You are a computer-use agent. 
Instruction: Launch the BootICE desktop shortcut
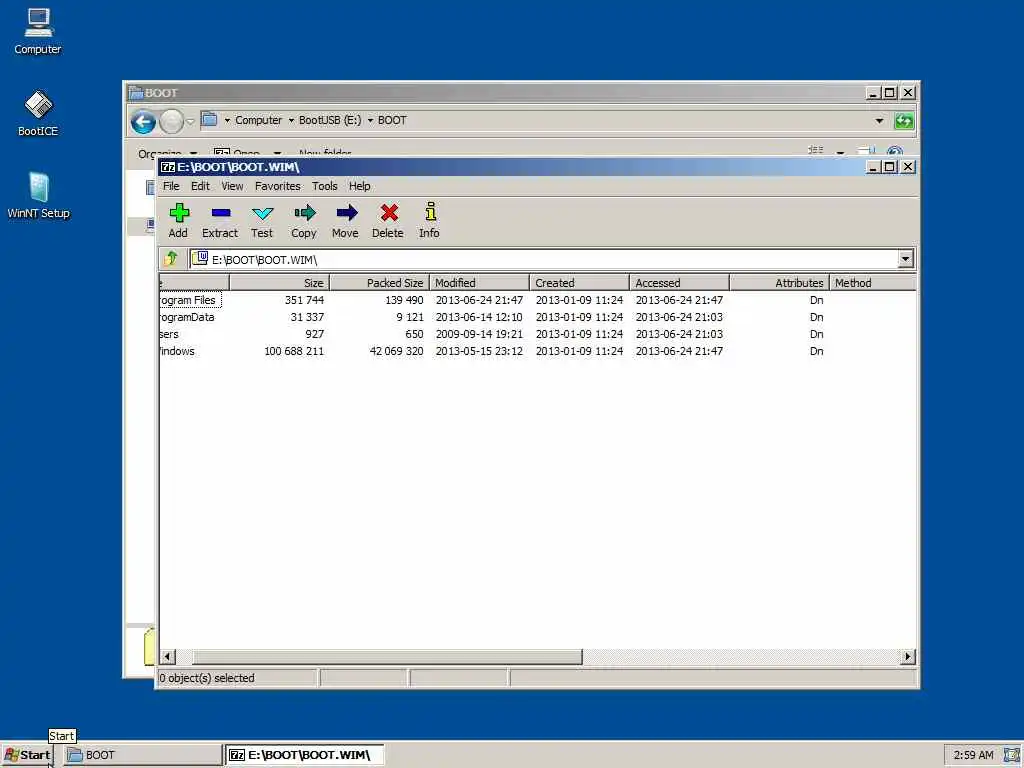coord(38,113)
